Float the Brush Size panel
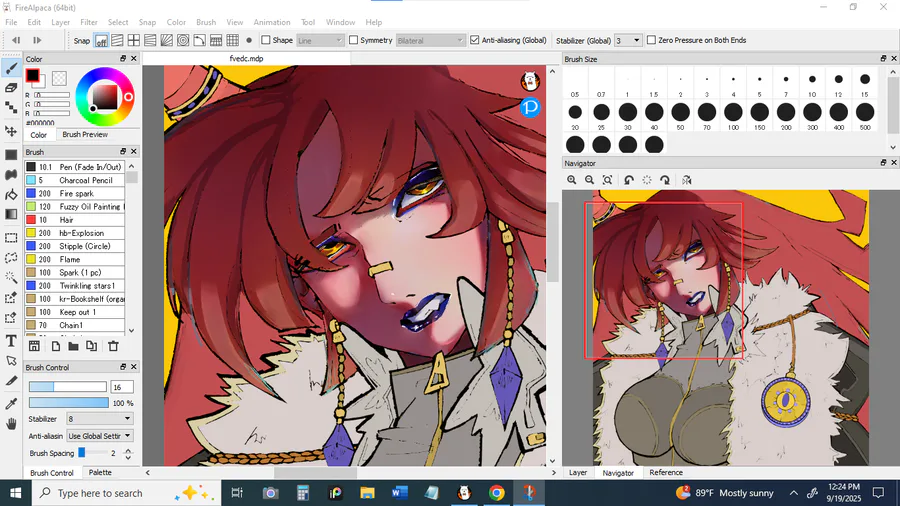The width and height of the screenshot is (900, 506). pos(883,59)
